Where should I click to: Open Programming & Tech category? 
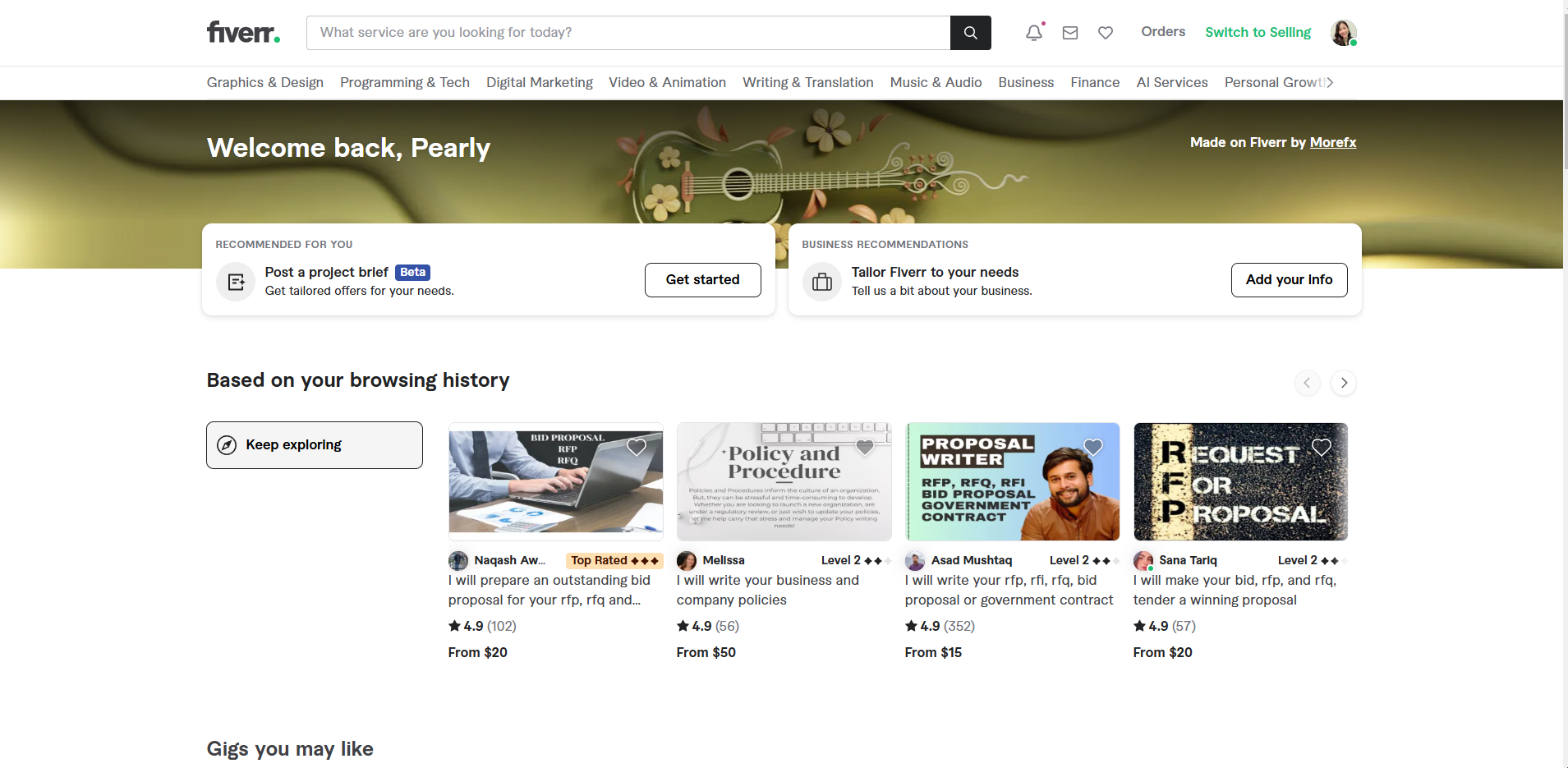tap(405, 82)
